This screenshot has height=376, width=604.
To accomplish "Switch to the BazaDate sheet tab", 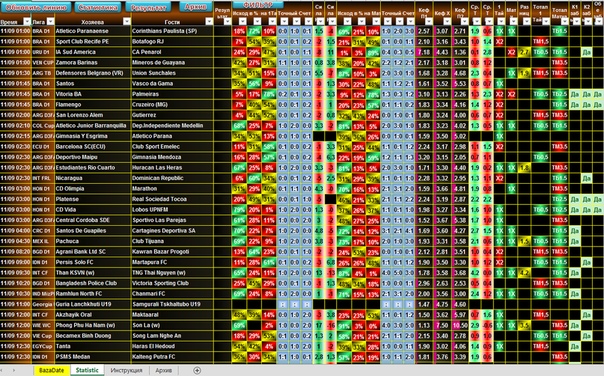I will pos(52,371).
